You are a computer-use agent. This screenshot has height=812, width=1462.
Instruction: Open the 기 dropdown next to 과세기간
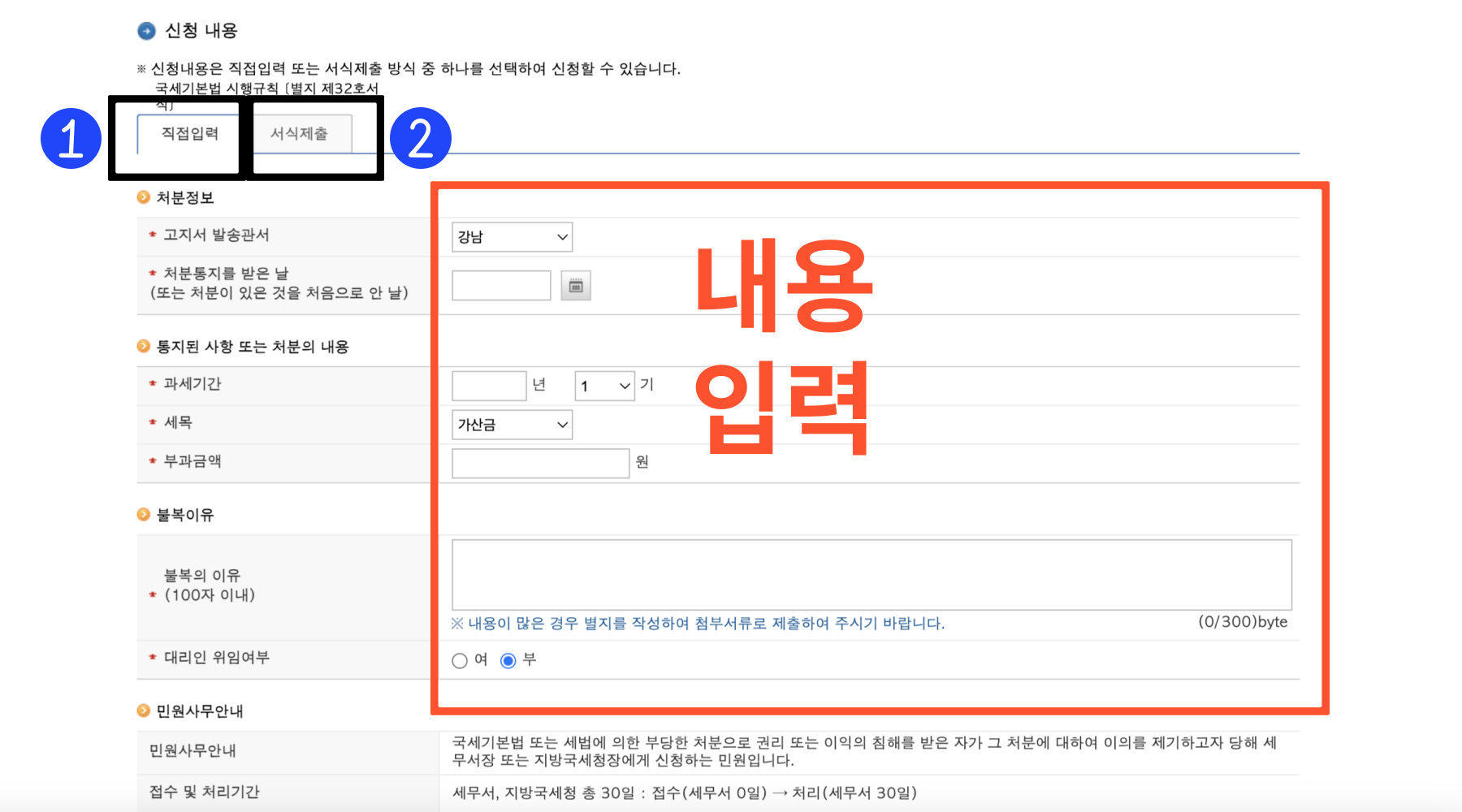603,386
